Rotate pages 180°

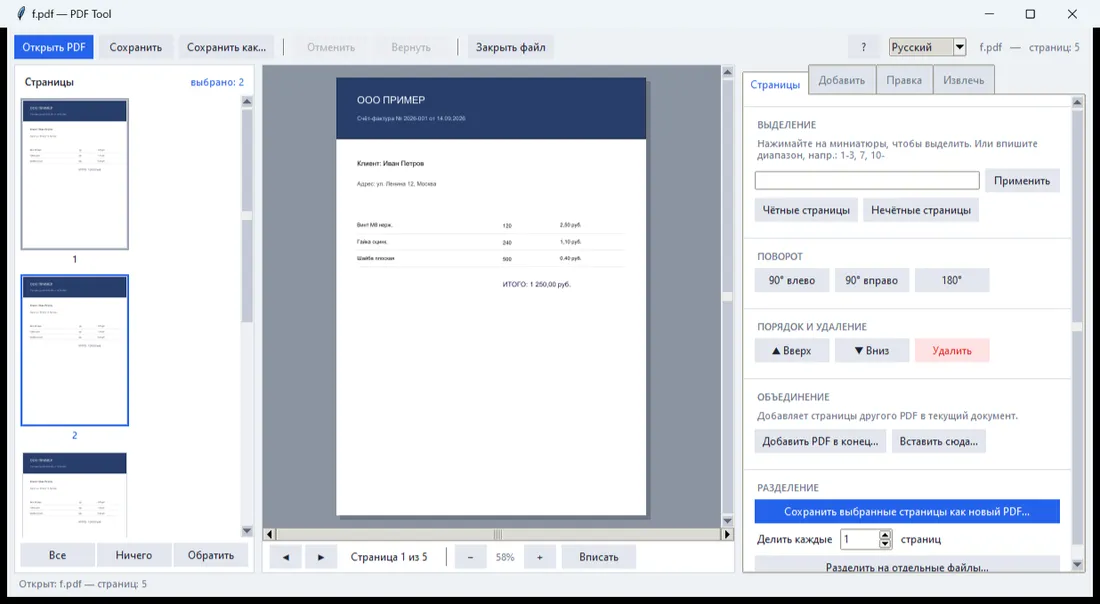pos(952,280)
